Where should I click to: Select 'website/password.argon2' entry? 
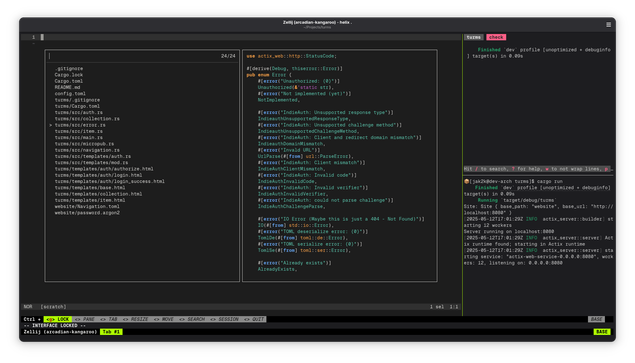tap(87, 213)
